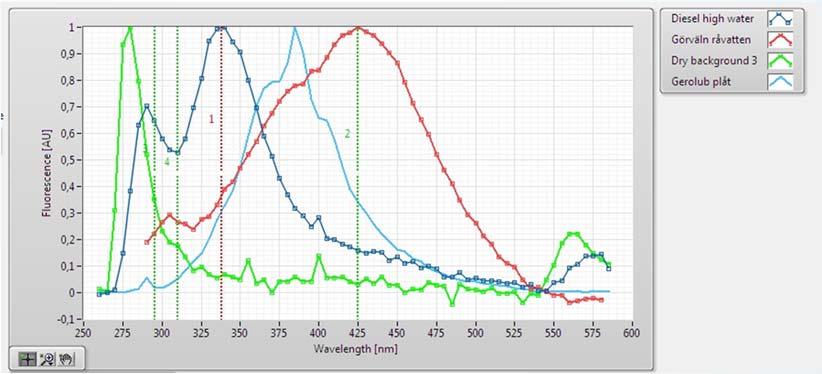Select the 'Dry background 3' legend label
This screenshot has height=374, width=822.
click(x=714, y=61)
